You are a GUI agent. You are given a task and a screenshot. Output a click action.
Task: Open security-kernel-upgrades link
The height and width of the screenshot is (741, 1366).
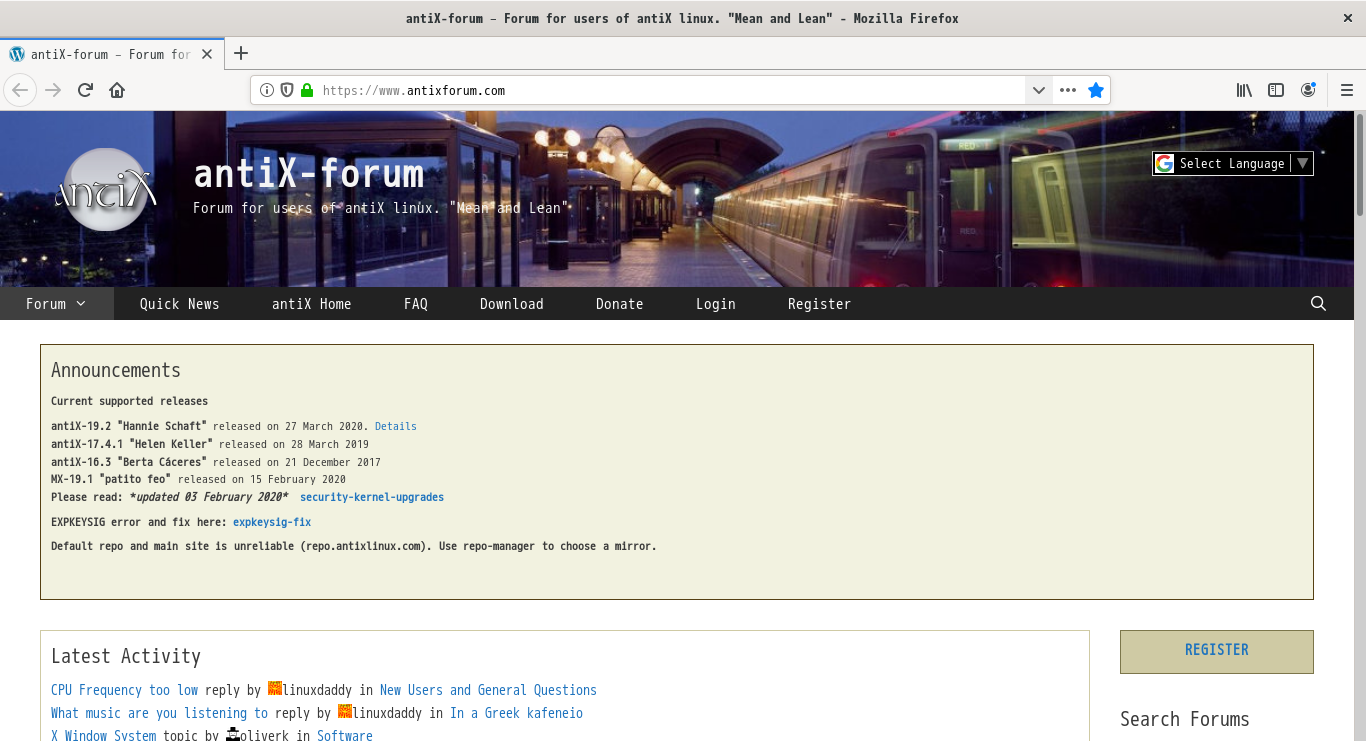click(x=372, y=497)
